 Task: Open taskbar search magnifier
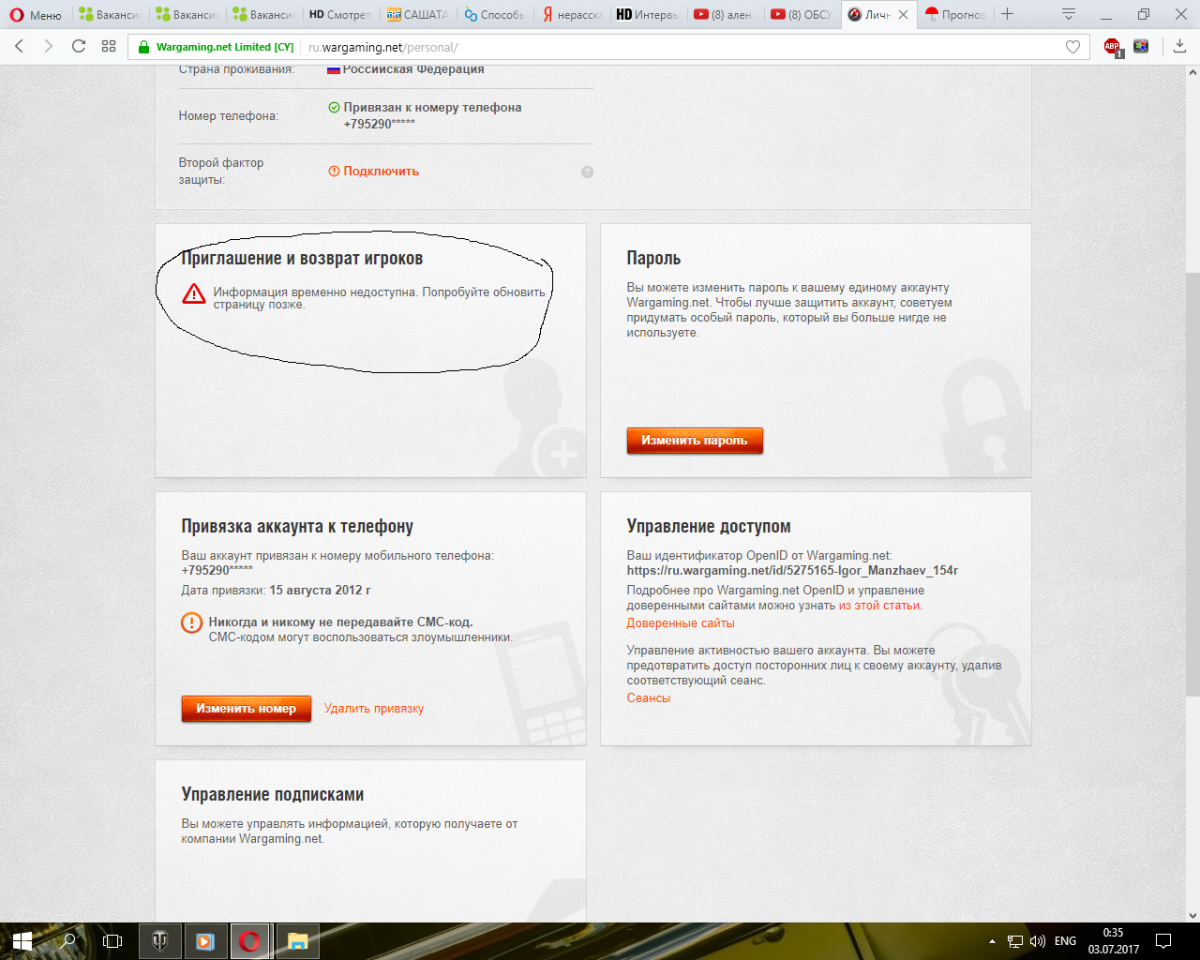coord(68,941)
